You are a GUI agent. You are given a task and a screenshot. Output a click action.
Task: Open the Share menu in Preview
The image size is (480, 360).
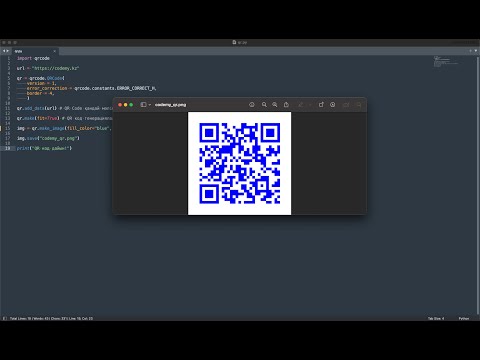(286, 105)
